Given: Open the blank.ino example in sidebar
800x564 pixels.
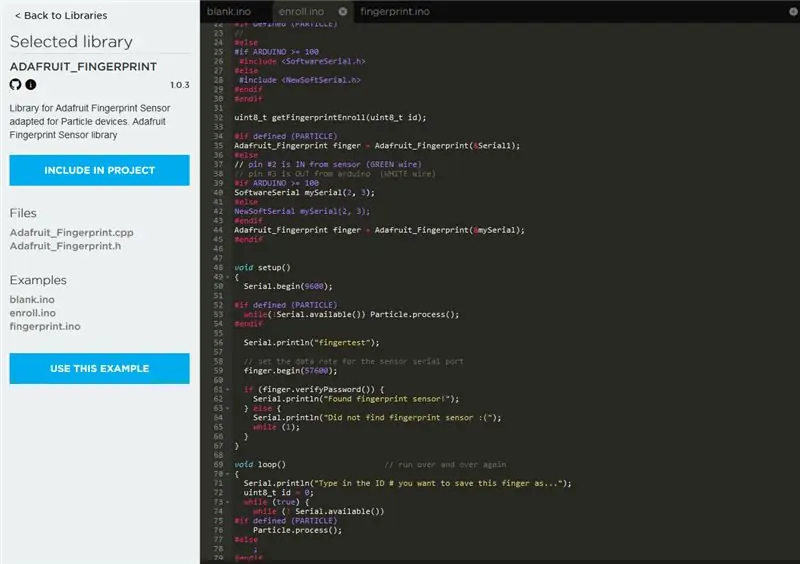Looking at the screenshot, I should click(x=32, y=300).
